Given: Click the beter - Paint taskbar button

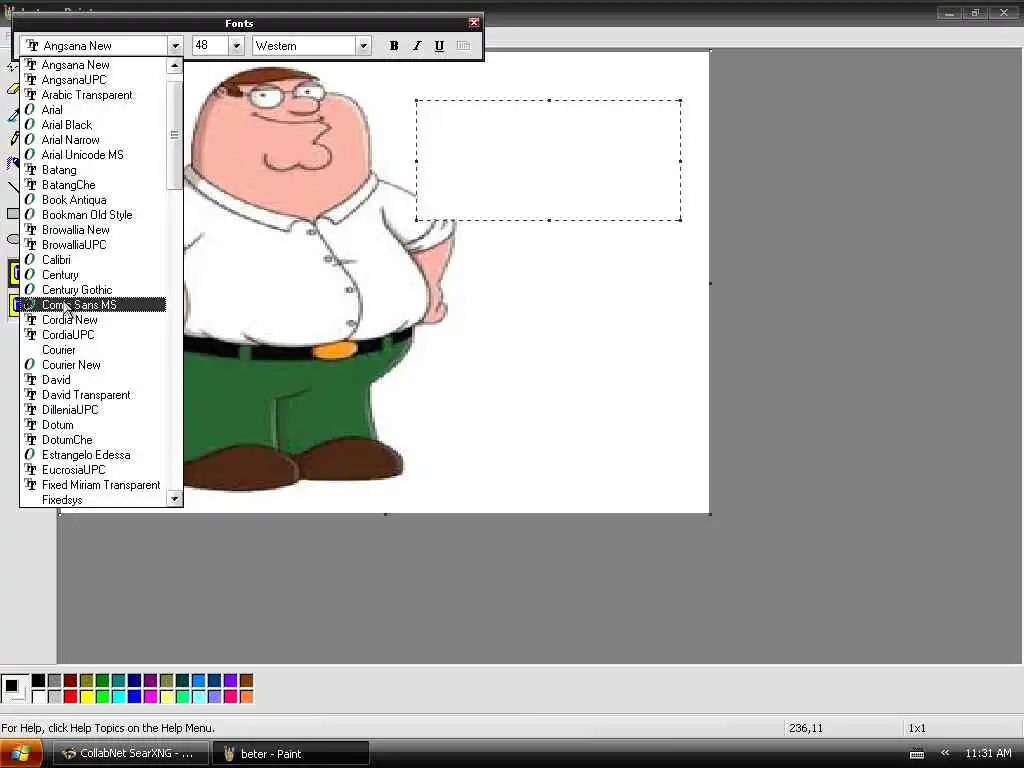Looking at the screenshot, I should 291,753.
